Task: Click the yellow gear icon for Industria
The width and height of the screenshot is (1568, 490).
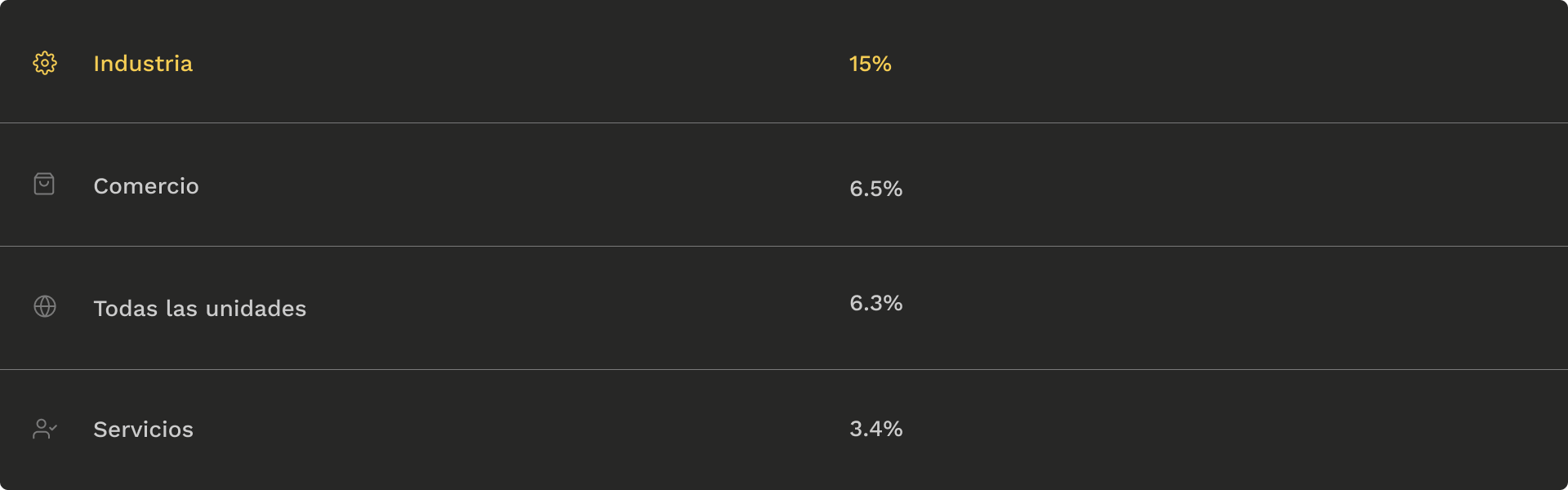Action: tap(45, 63)
